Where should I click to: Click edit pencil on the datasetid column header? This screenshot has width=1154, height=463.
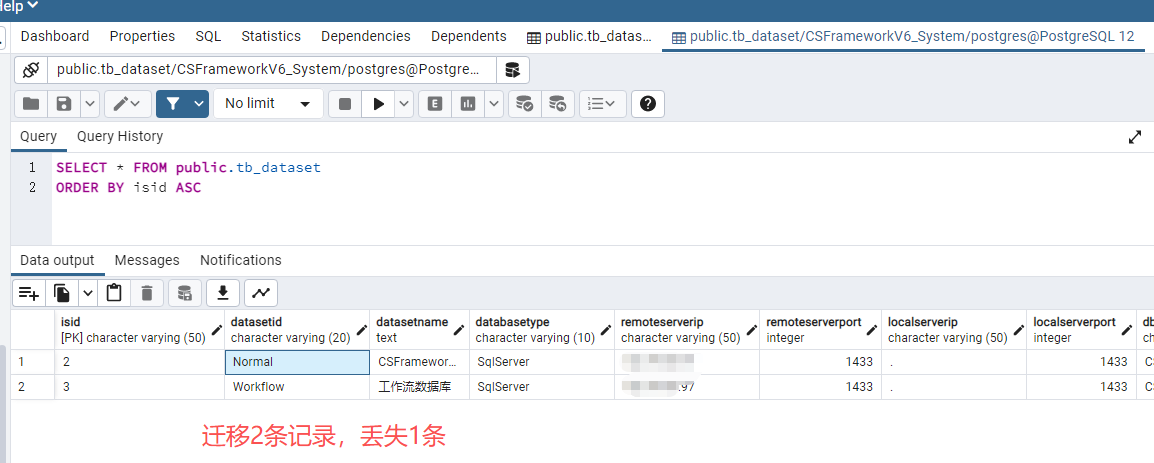click(x=361, y=331)
